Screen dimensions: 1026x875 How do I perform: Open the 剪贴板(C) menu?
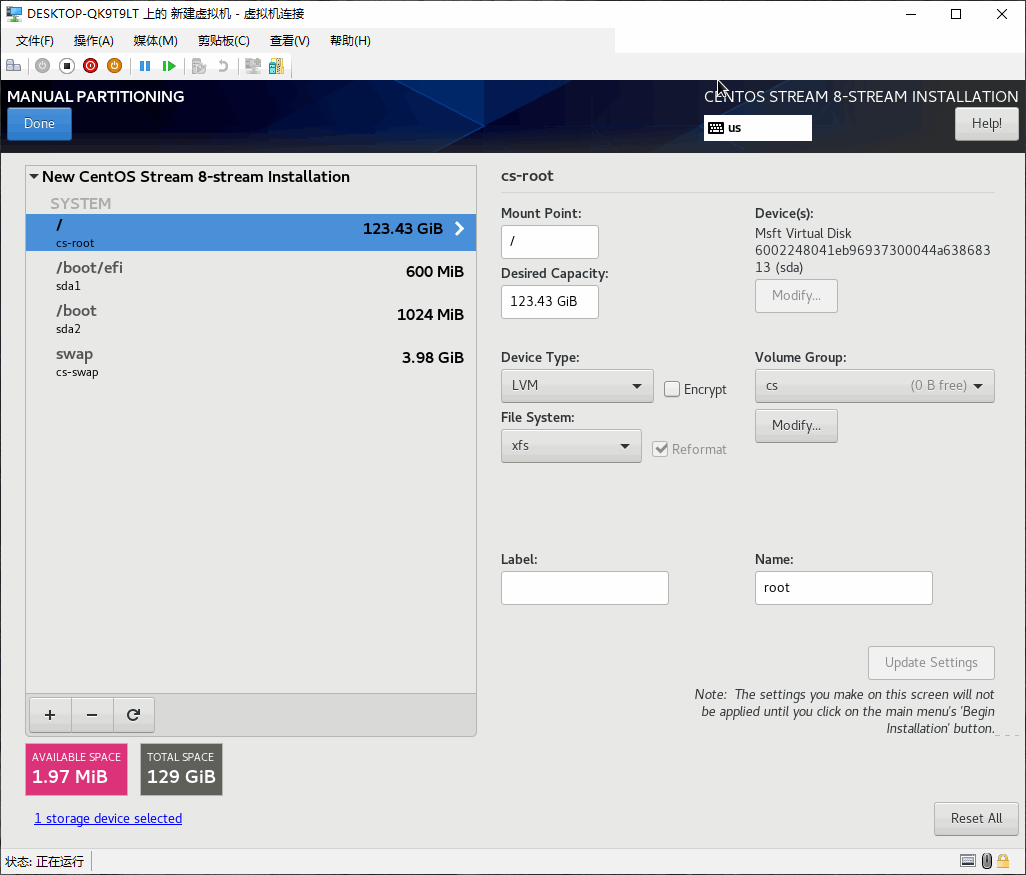tap(224, 41)
